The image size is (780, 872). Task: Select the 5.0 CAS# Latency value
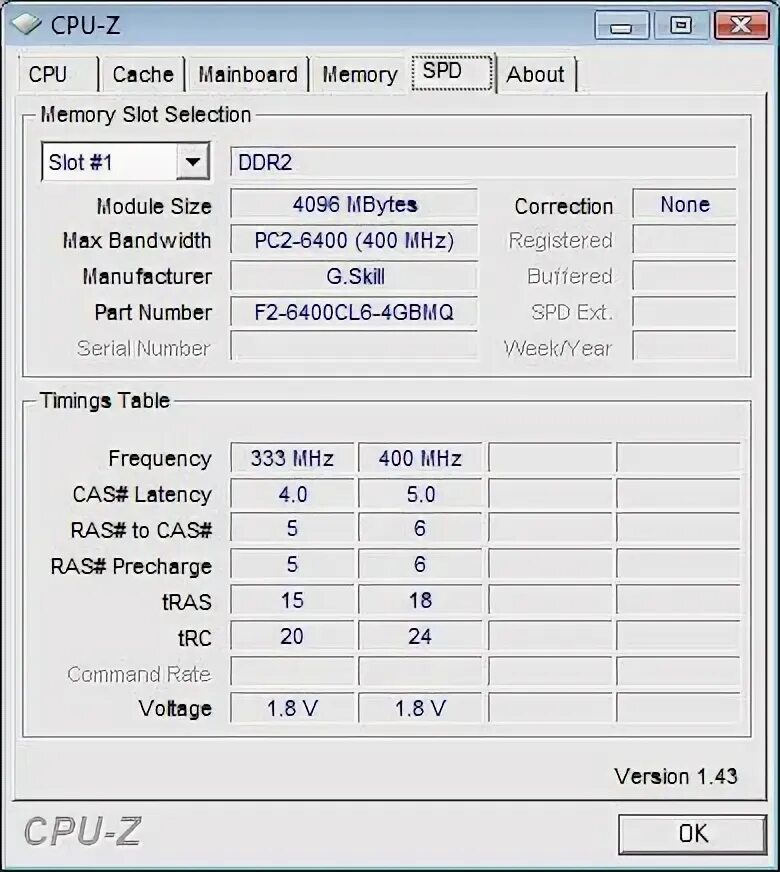[x=420, y=494]
